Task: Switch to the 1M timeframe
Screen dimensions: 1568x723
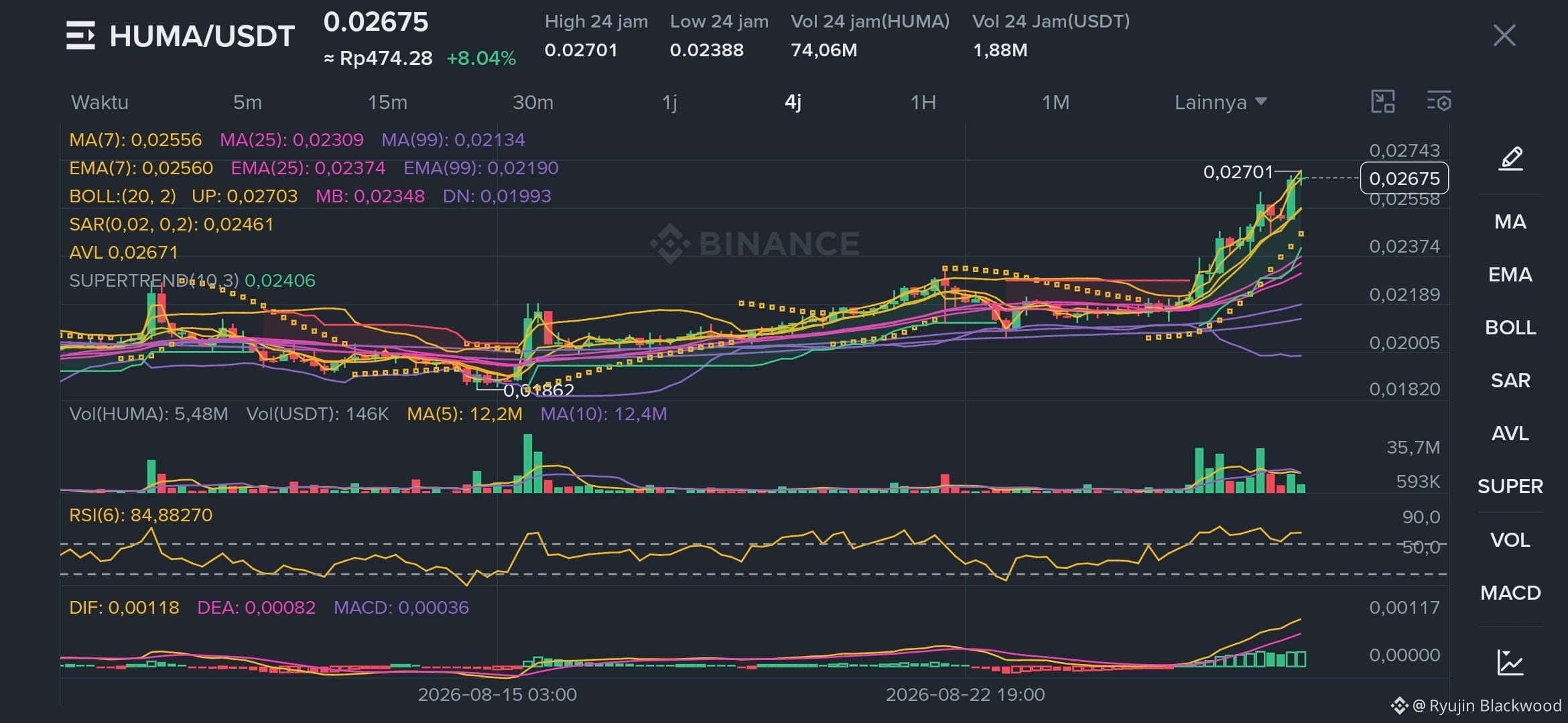Action: [x=1055, y=103]
